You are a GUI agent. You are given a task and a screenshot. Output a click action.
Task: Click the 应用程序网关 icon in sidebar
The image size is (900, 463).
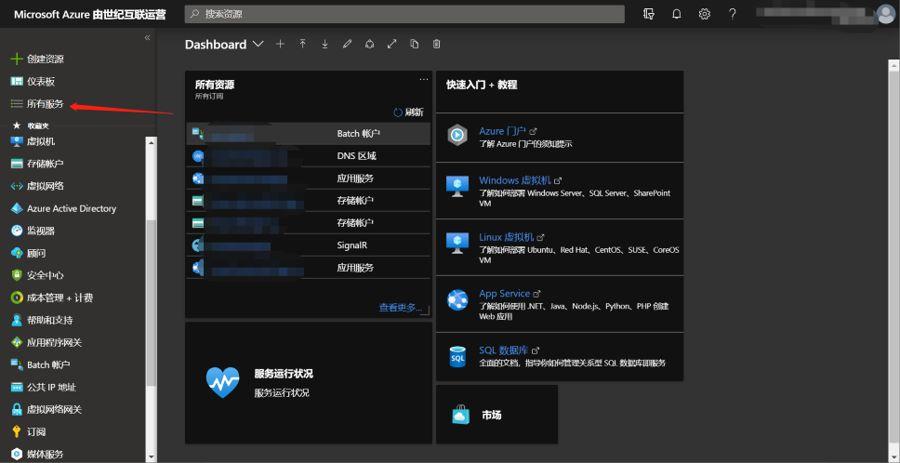pyautogui.click(x=17, y=343)
